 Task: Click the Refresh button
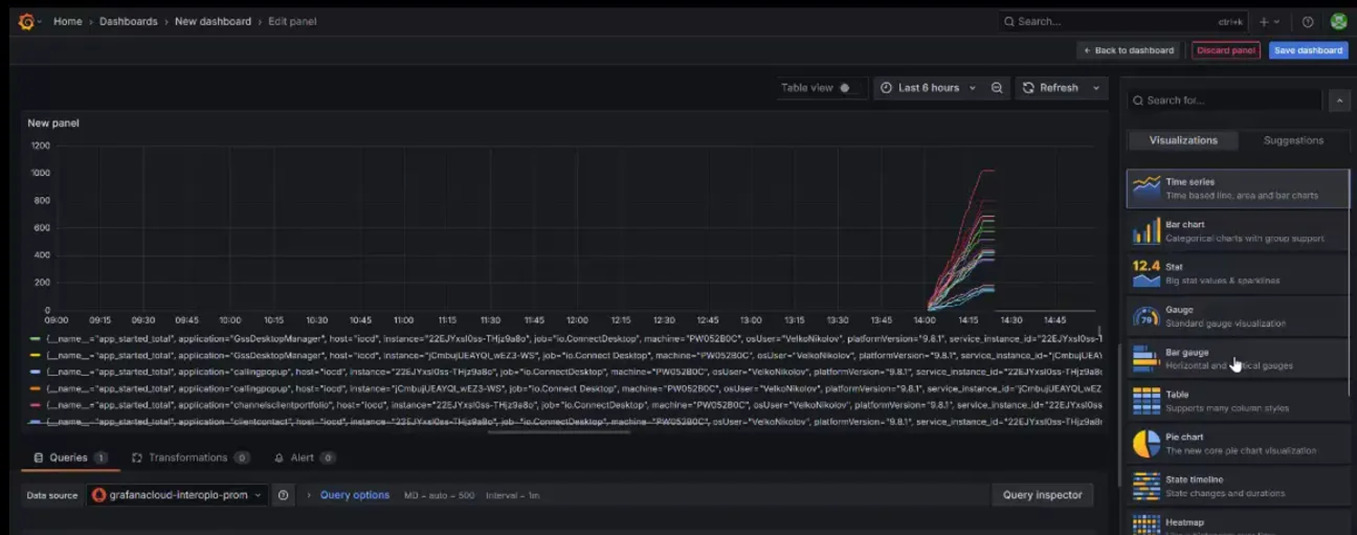1050,88
